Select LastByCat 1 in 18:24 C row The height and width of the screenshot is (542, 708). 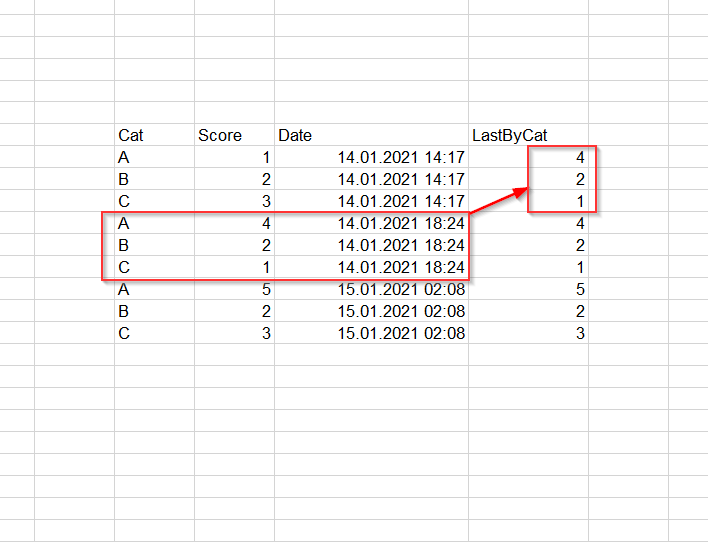(528, 267)
